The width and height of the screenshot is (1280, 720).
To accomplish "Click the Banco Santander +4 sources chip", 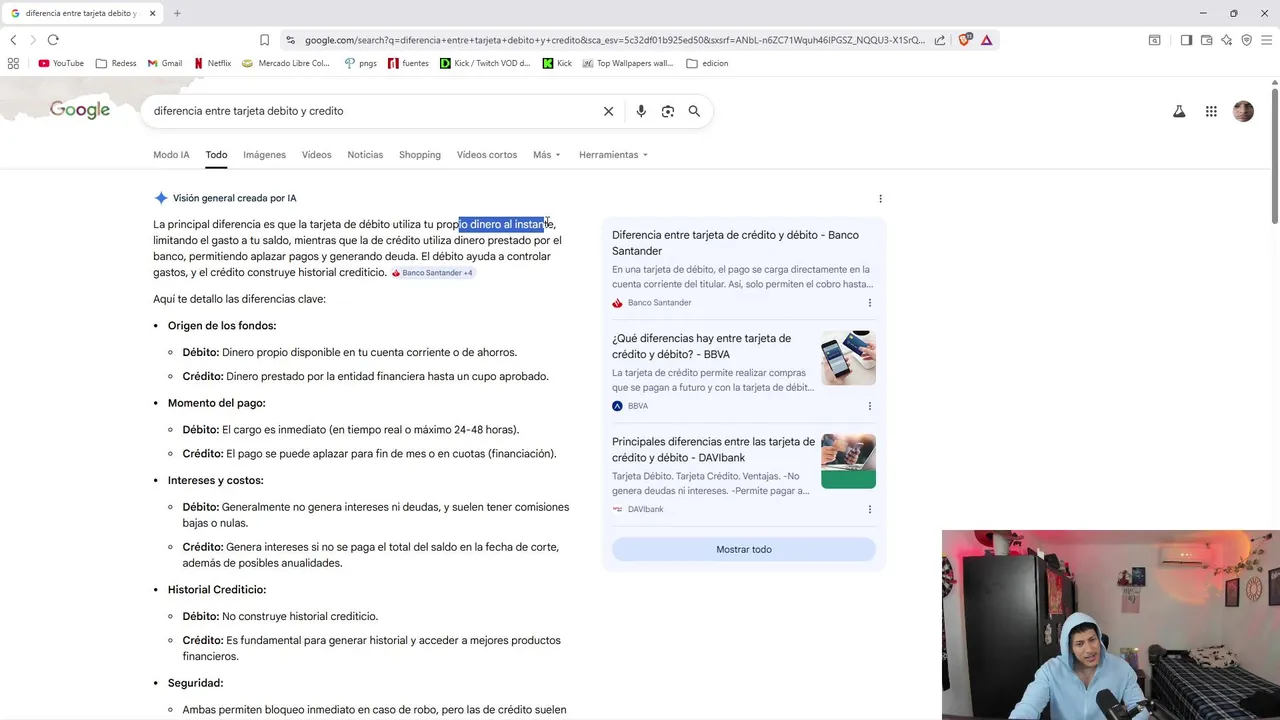I will 432,273.
